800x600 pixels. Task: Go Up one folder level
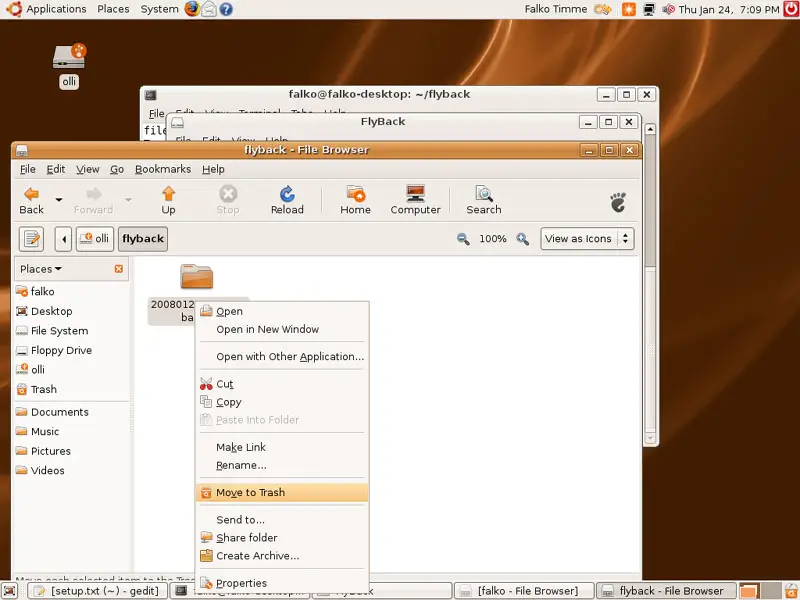[168, 201]
